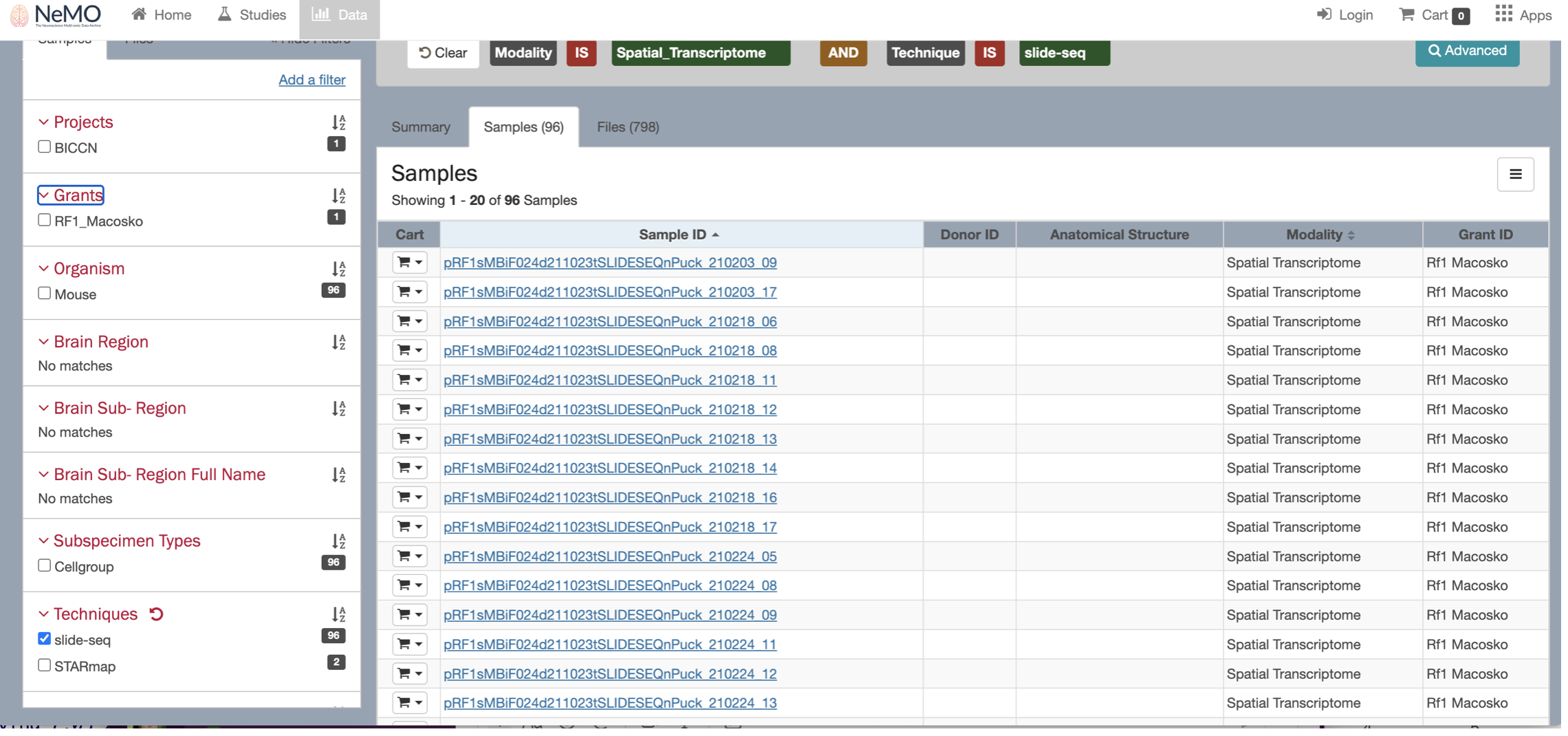The width and height of the screenshot is (1568, 736).
Task: Uncheck the slide-seq technique checkbox
Action: click(x=45, y=639)
